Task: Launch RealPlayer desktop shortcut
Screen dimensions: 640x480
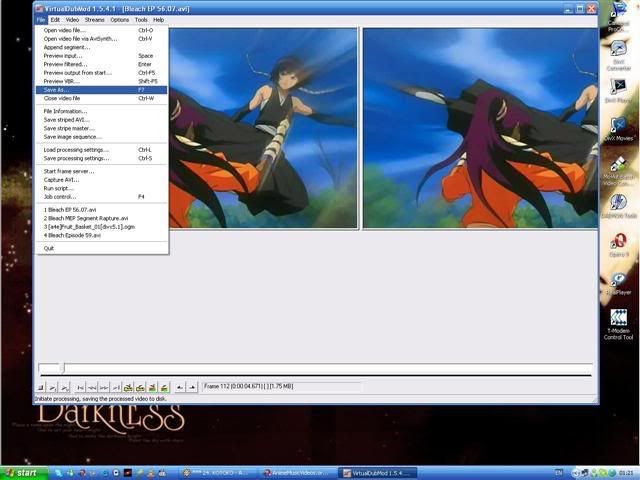Action: (x=618, y=284)
